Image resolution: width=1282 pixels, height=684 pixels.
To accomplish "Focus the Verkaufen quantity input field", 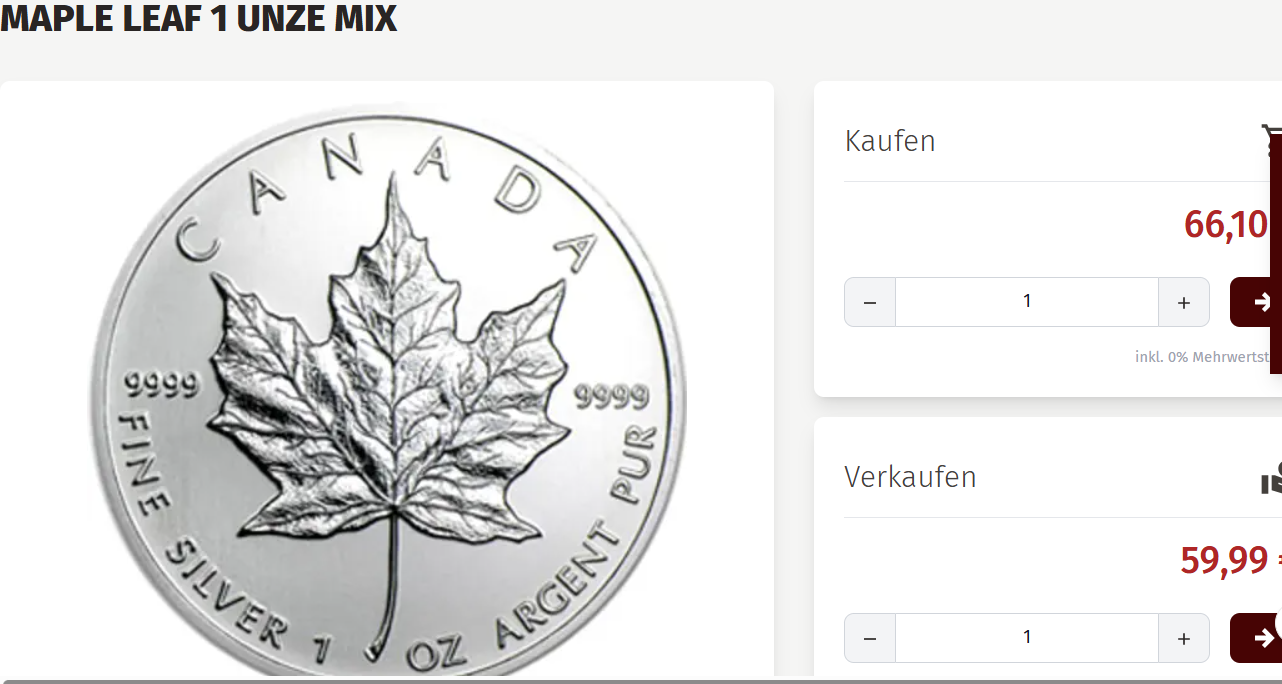I will tap(1027, 638).
